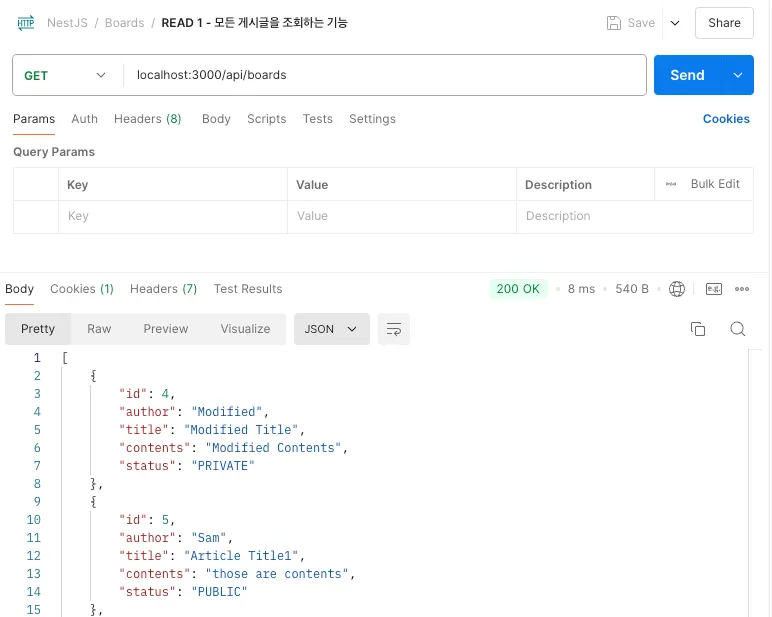Toggle word wrap in the response
Screen dimensions: 772x617
[x=394, y=329]
